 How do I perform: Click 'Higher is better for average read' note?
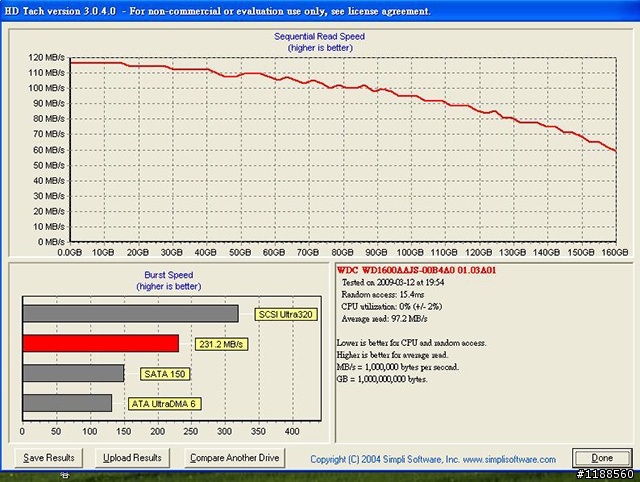[x=392, y=355]
